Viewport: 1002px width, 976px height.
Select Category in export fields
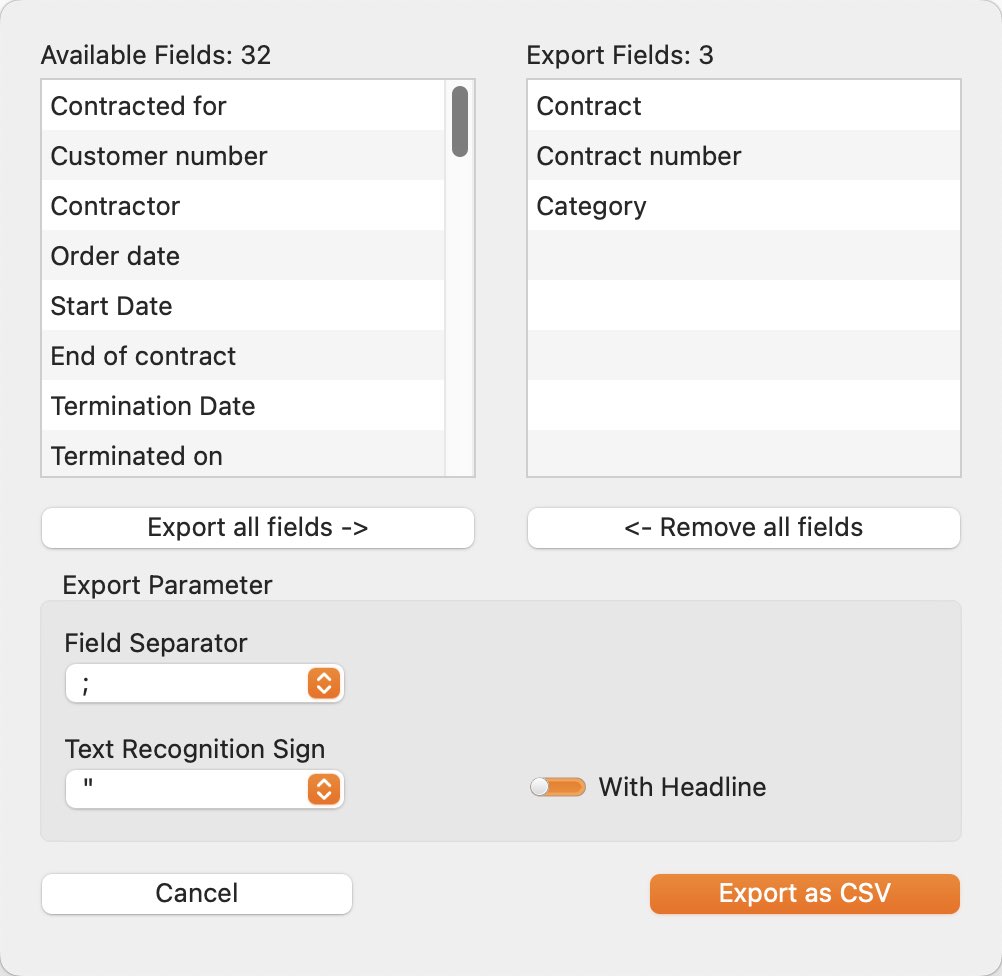coord(744,205)
